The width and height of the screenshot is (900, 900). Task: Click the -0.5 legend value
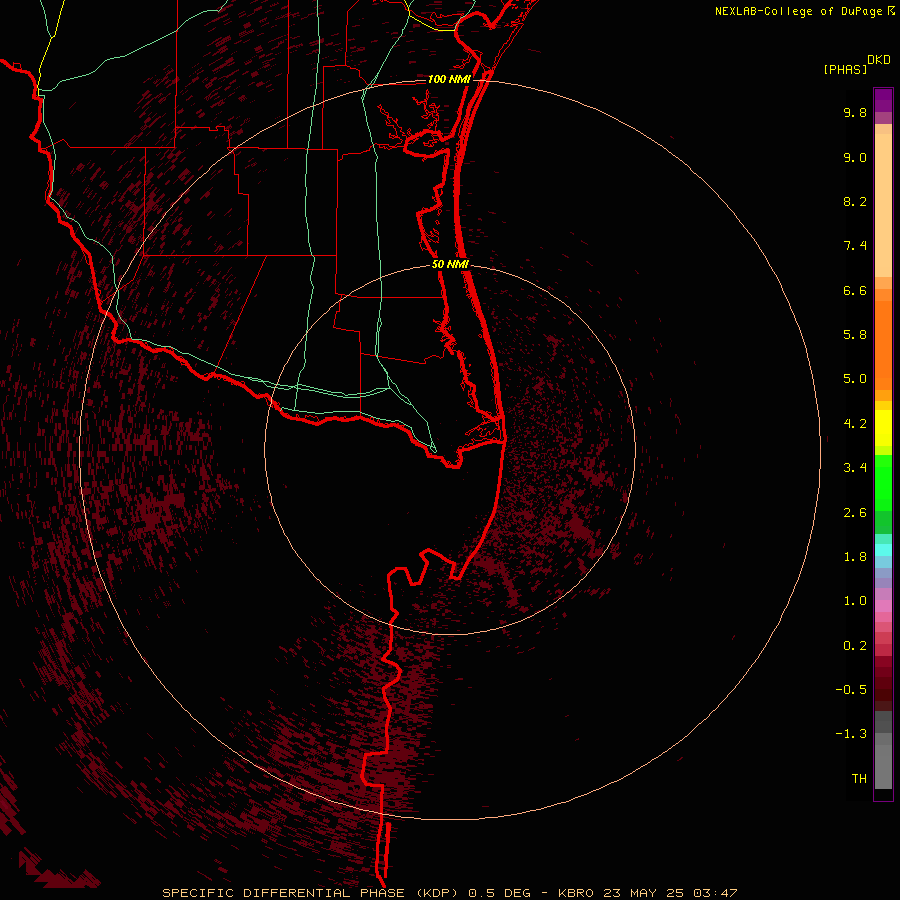[851, 690]
